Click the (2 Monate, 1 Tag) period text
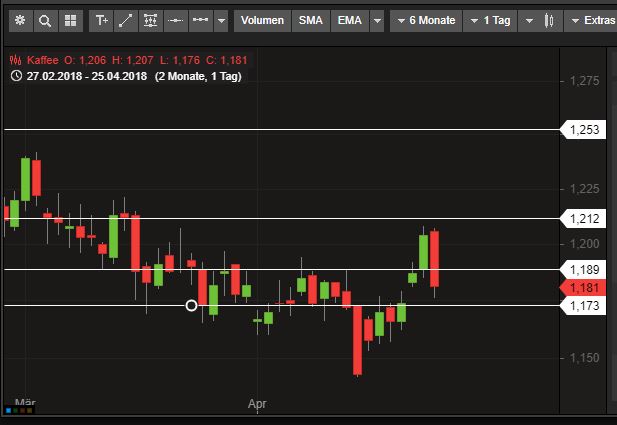This screenshot has width=617, height=425. pos(198,76)
